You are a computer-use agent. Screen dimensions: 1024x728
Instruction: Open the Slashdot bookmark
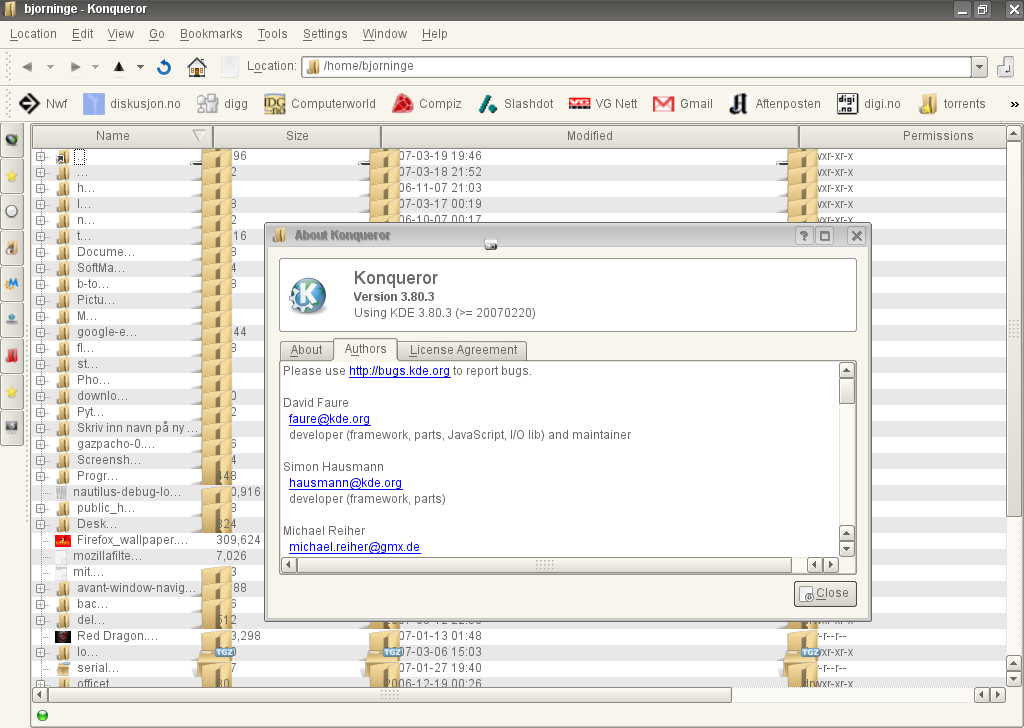tap(515, 104)
